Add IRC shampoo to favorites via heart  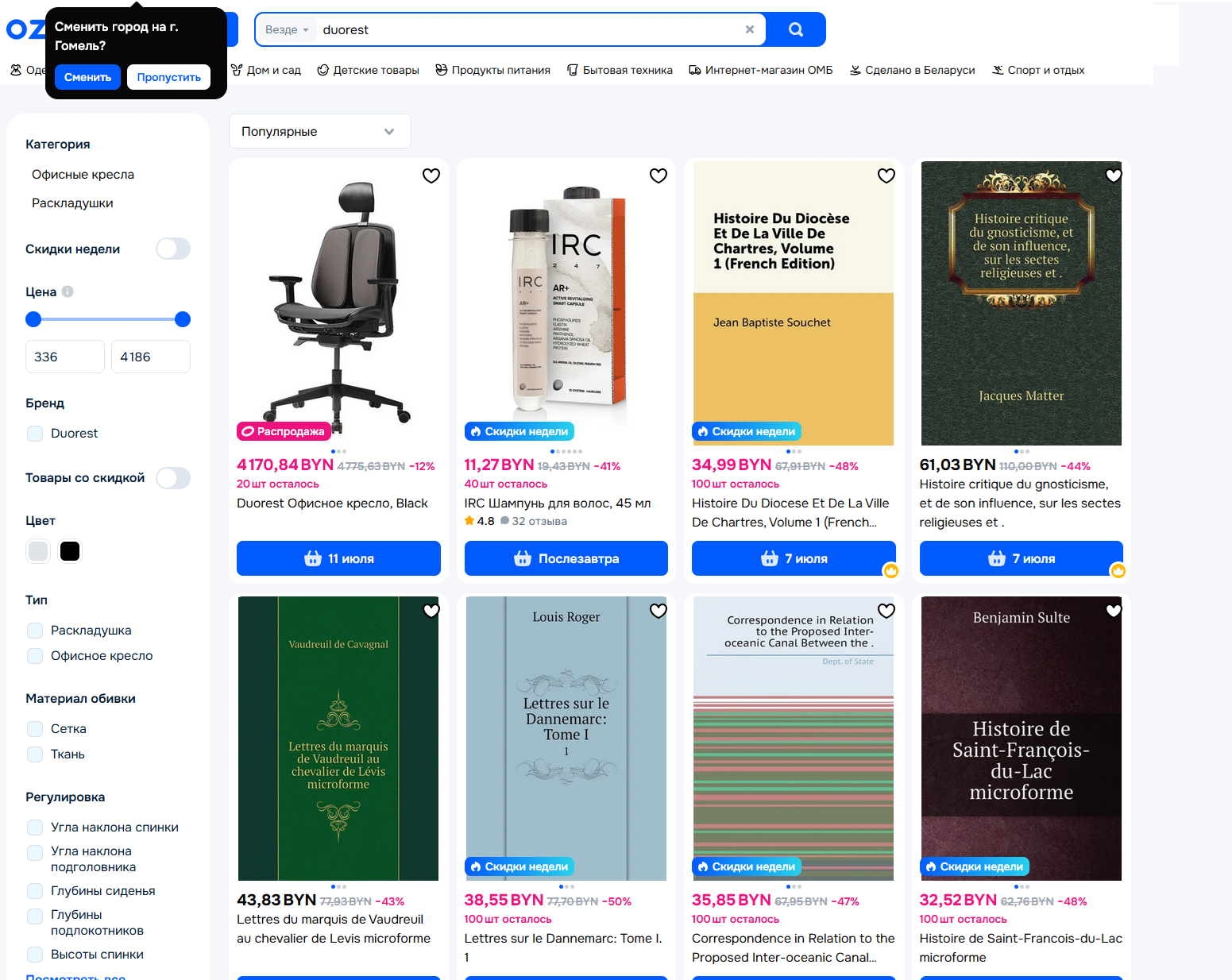pos(658,176)
